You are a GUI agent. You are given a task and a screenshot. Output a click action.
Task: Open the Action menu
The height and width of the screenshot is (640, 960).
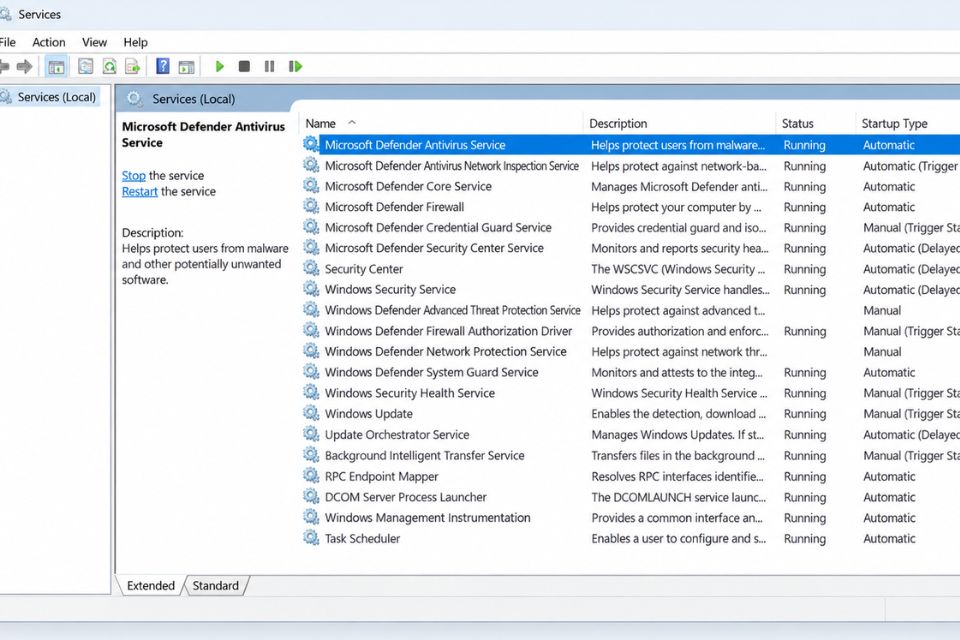click(49, 42)
